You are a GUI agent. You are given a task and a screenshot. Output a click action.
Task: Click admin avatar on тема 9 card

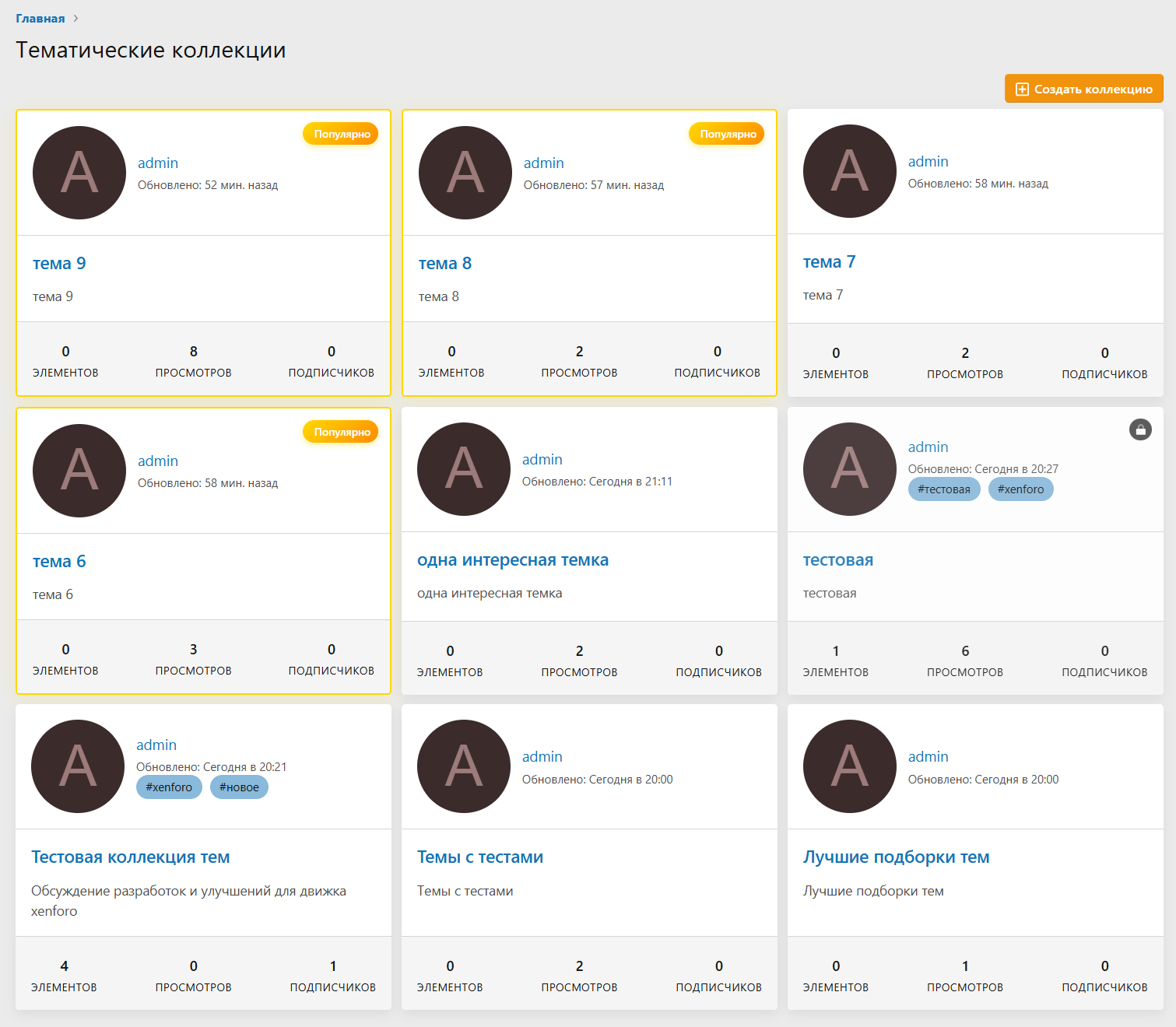79,173
